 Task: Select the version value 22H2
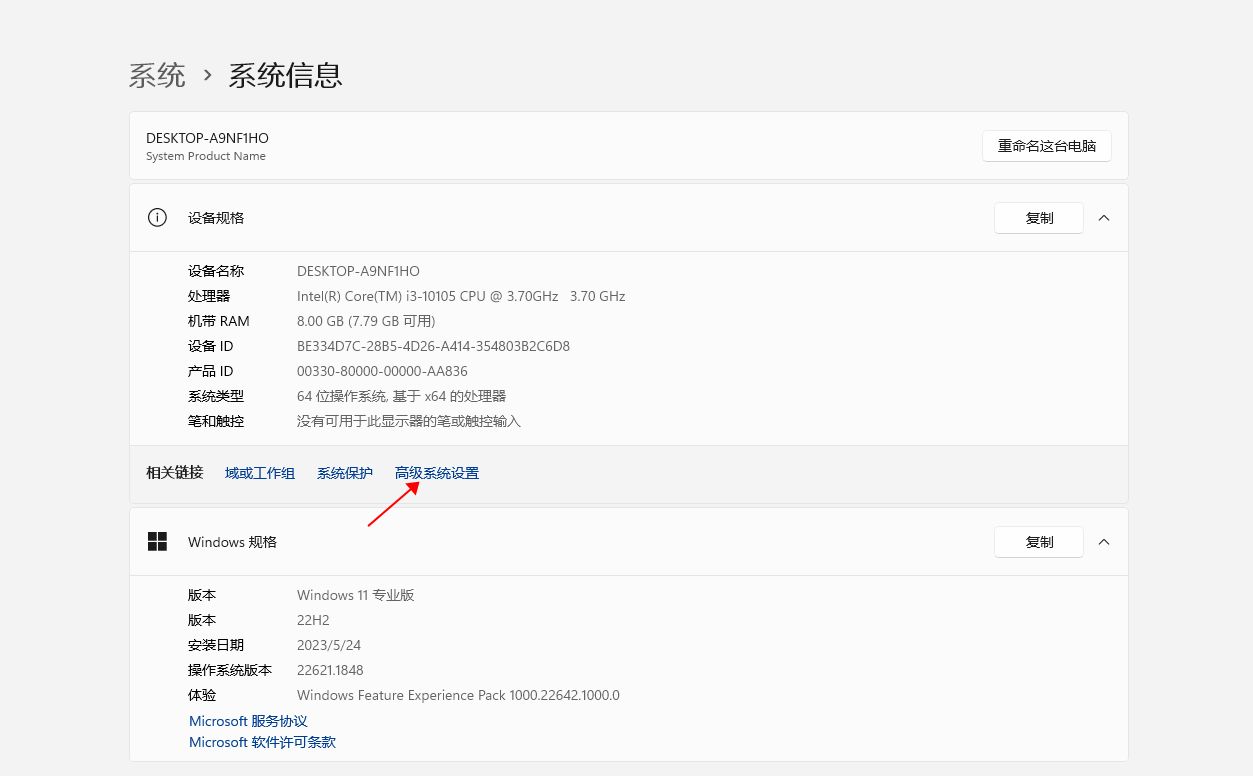click(x=313, y=620)
